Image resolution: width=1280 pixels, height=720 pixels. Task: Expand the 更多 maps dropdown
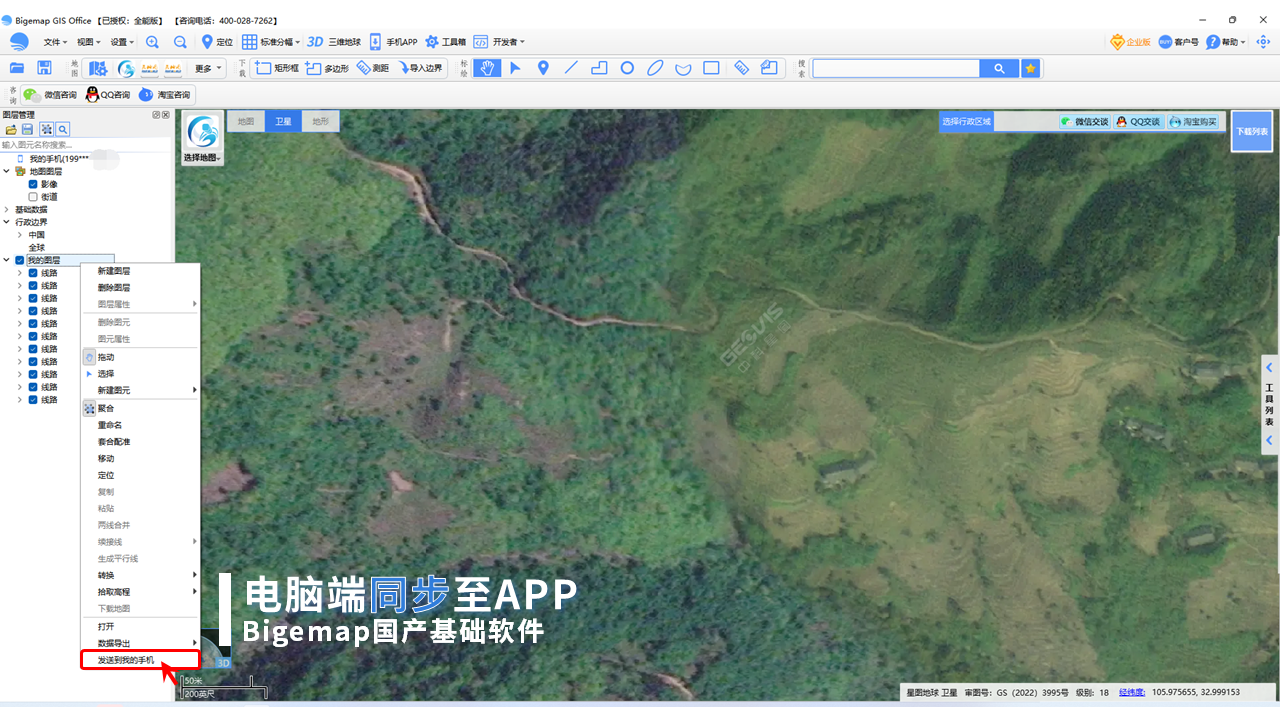[207, 68]
